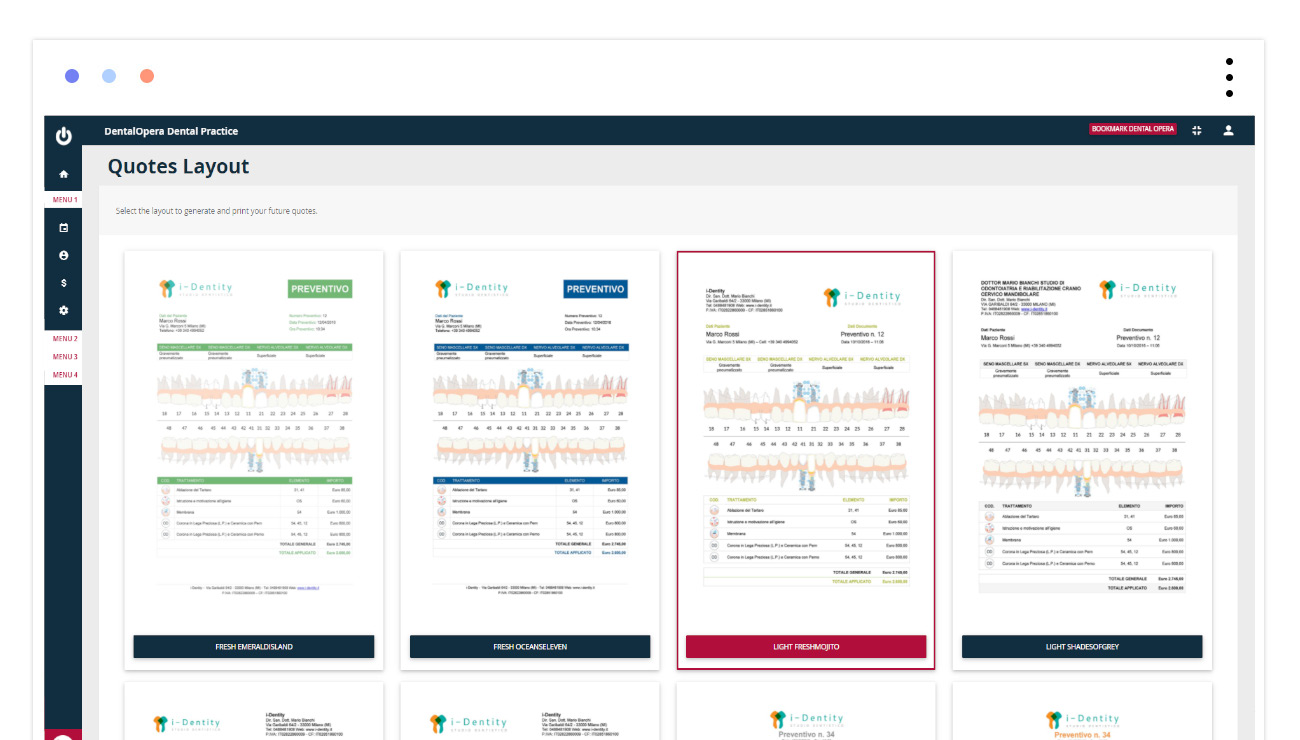The width and height of the screenshot is (1300, 740).
Task: Open the settings gear icon in sidebar
Action: coord(64,311)
